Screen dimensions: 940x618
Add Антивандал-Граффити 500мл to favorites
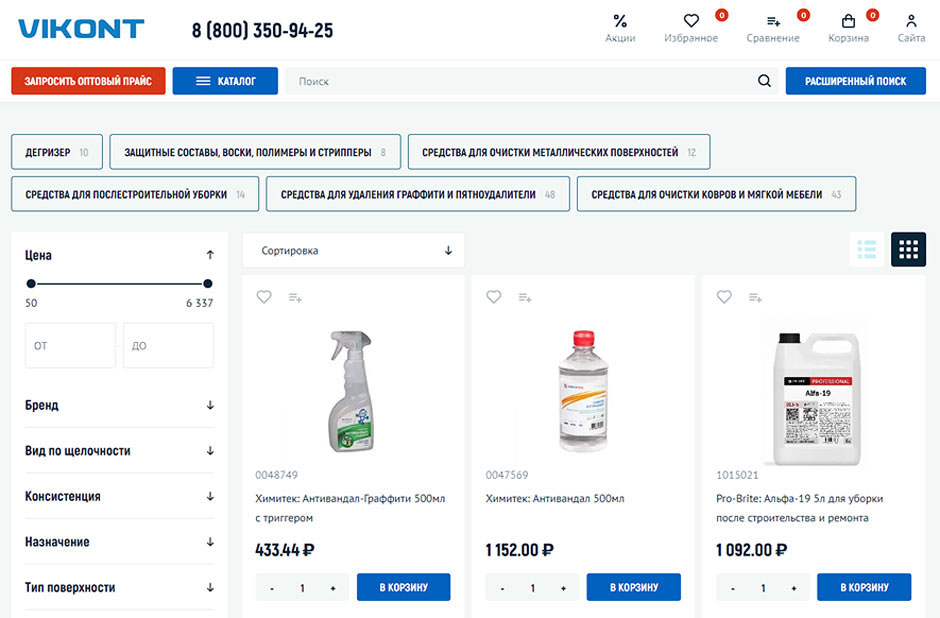(264, 297)
